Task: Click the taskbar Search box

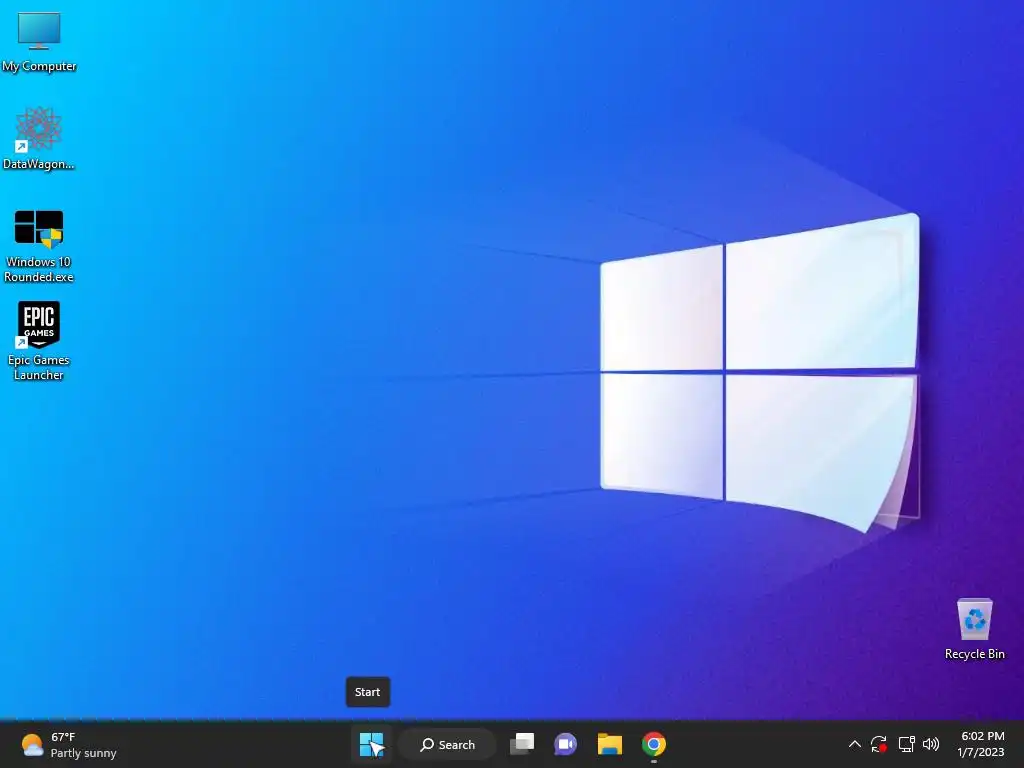Action: [x=448, y=744]
